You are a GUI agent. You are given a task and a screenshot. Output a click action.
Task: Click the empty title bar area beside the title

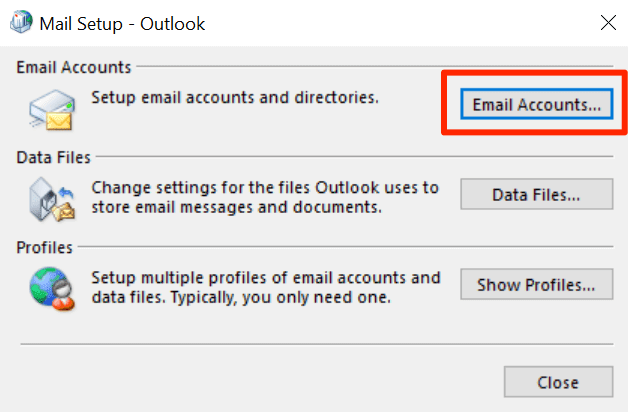(x=400, y=22)
